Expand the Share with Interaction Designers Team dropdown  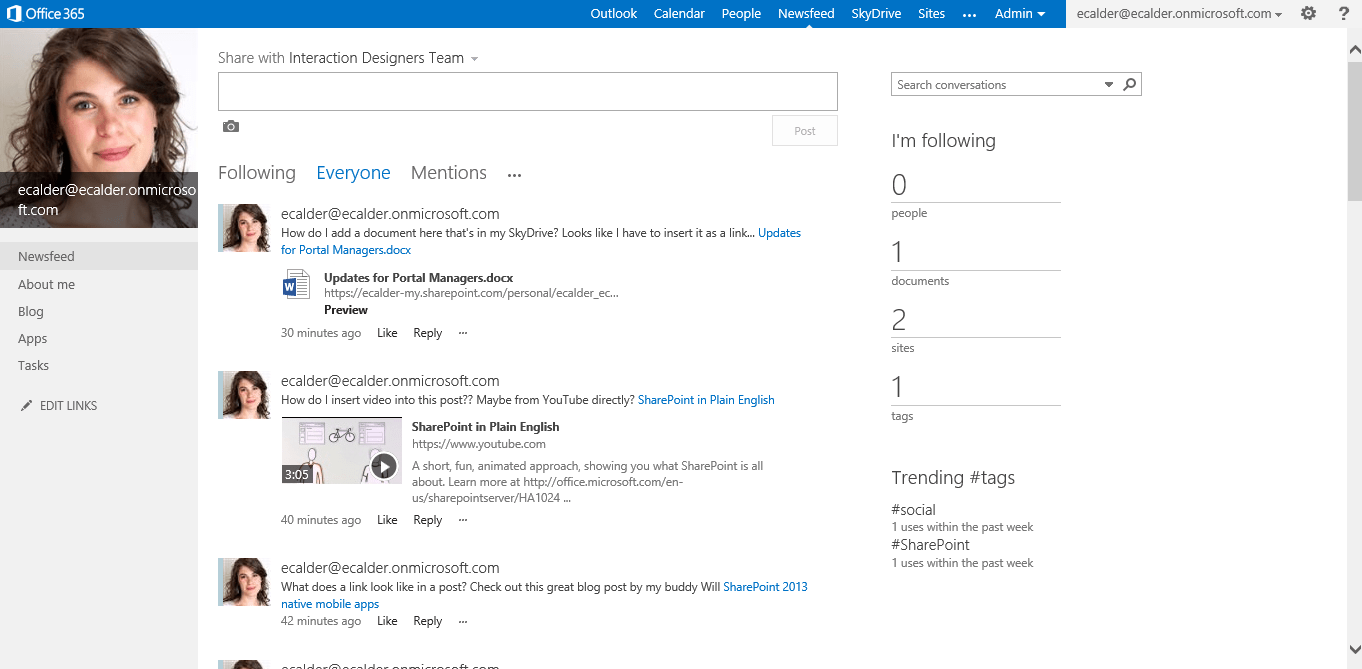click(x=474, y=59)
